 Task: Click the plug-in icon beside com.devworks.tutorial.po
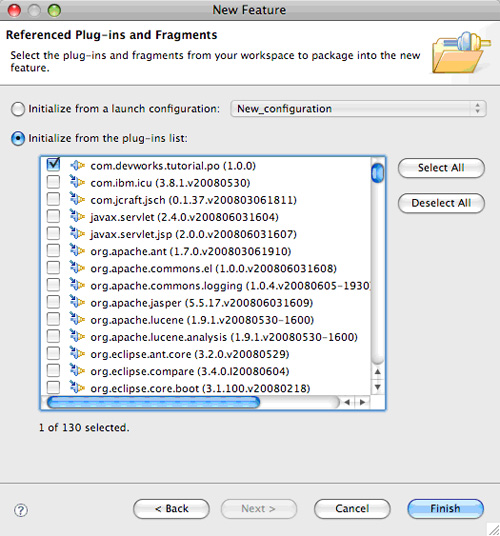(x=78, y=166)
